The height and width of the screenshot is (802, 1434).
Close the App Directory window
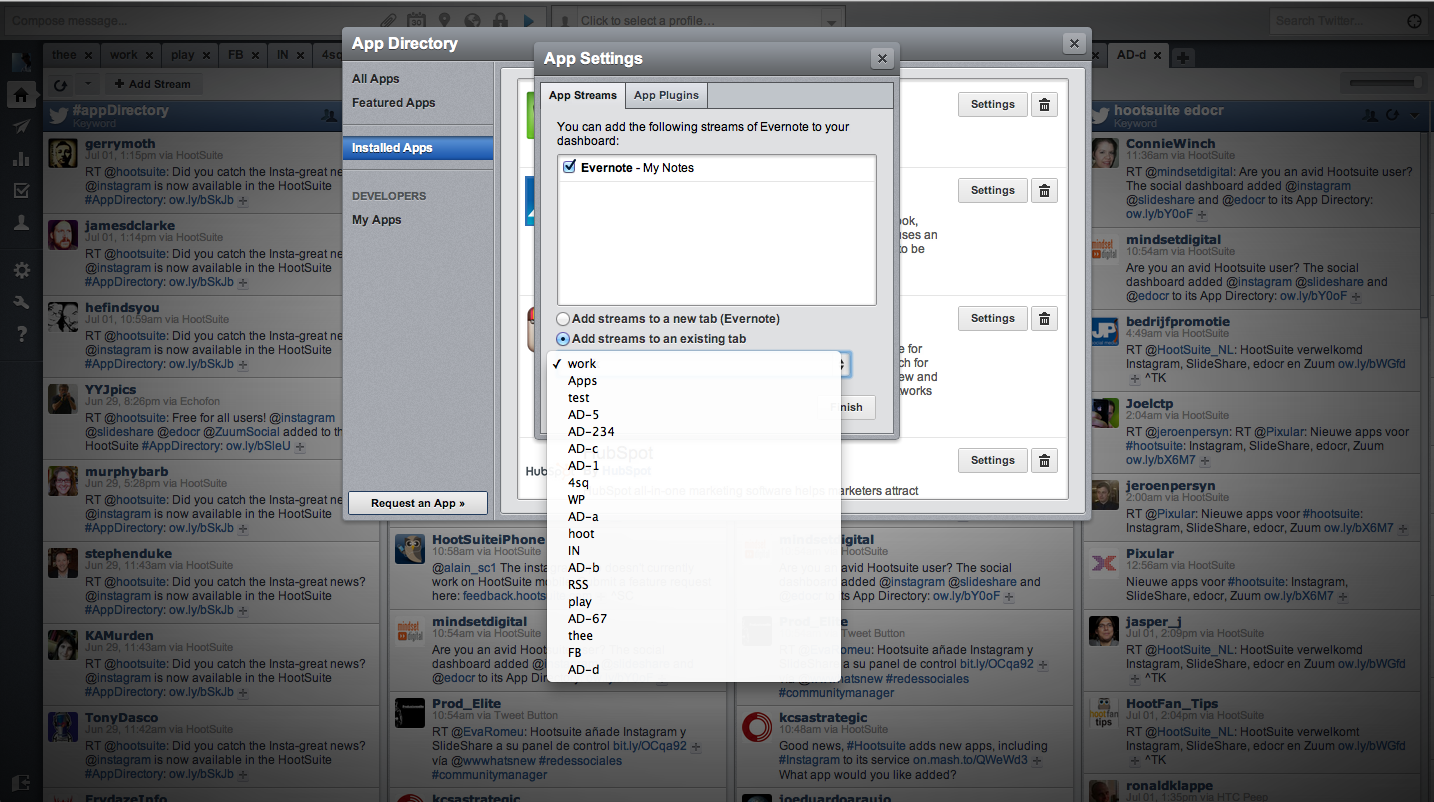1074,44
